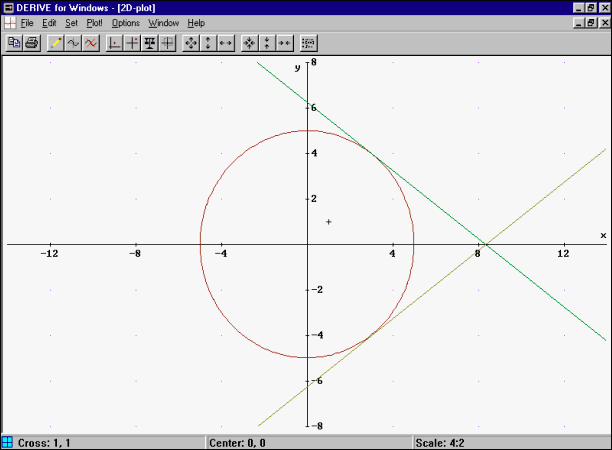612x450 pixels.
Task: Click the x-axis label 4
Action: click(x=392, y=254)
